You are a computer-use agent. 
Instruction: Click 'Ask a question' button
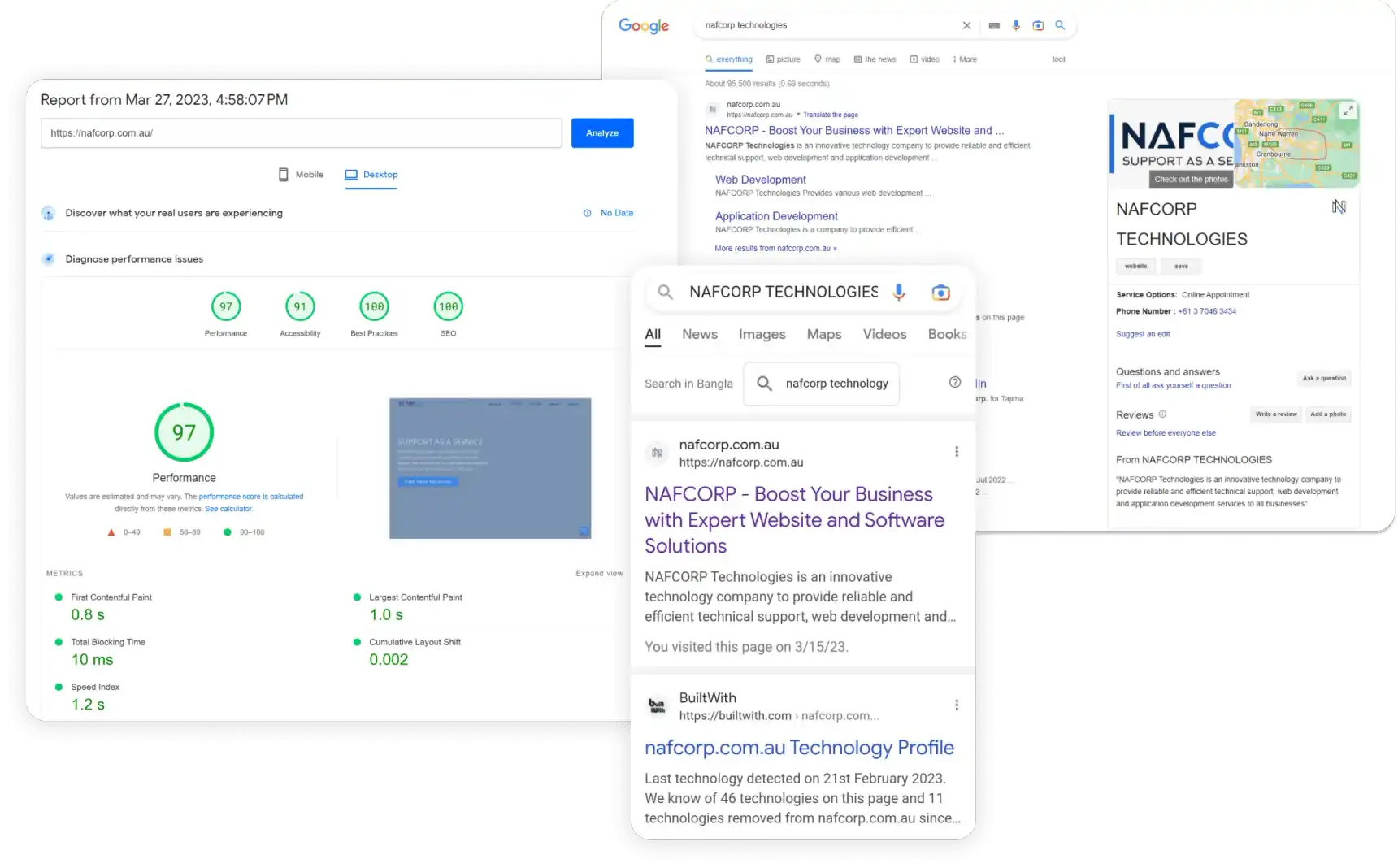click(1324, 379)
